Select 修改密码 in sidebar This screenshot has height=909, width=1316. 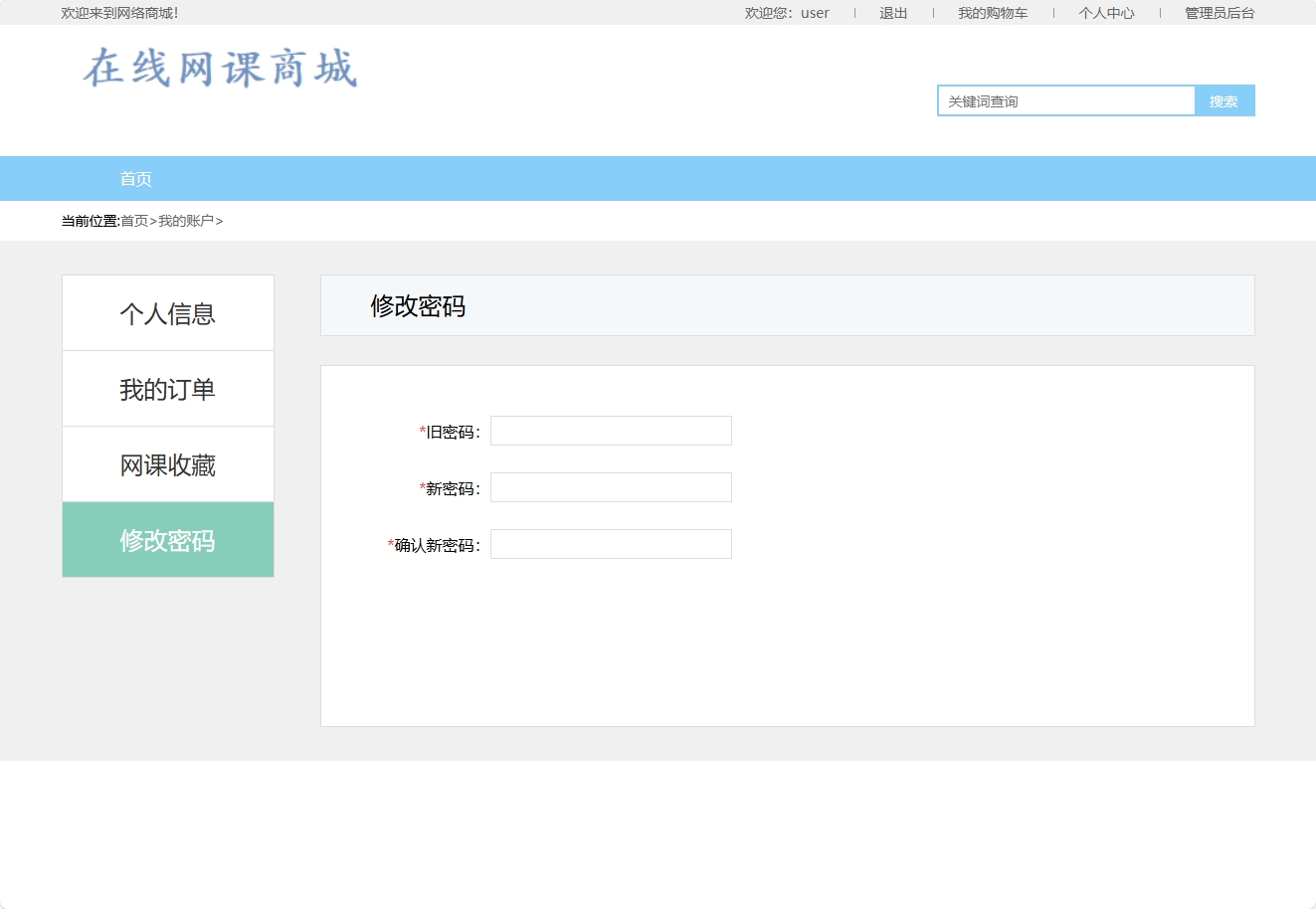pyautogui.click(x=167, y=539)
